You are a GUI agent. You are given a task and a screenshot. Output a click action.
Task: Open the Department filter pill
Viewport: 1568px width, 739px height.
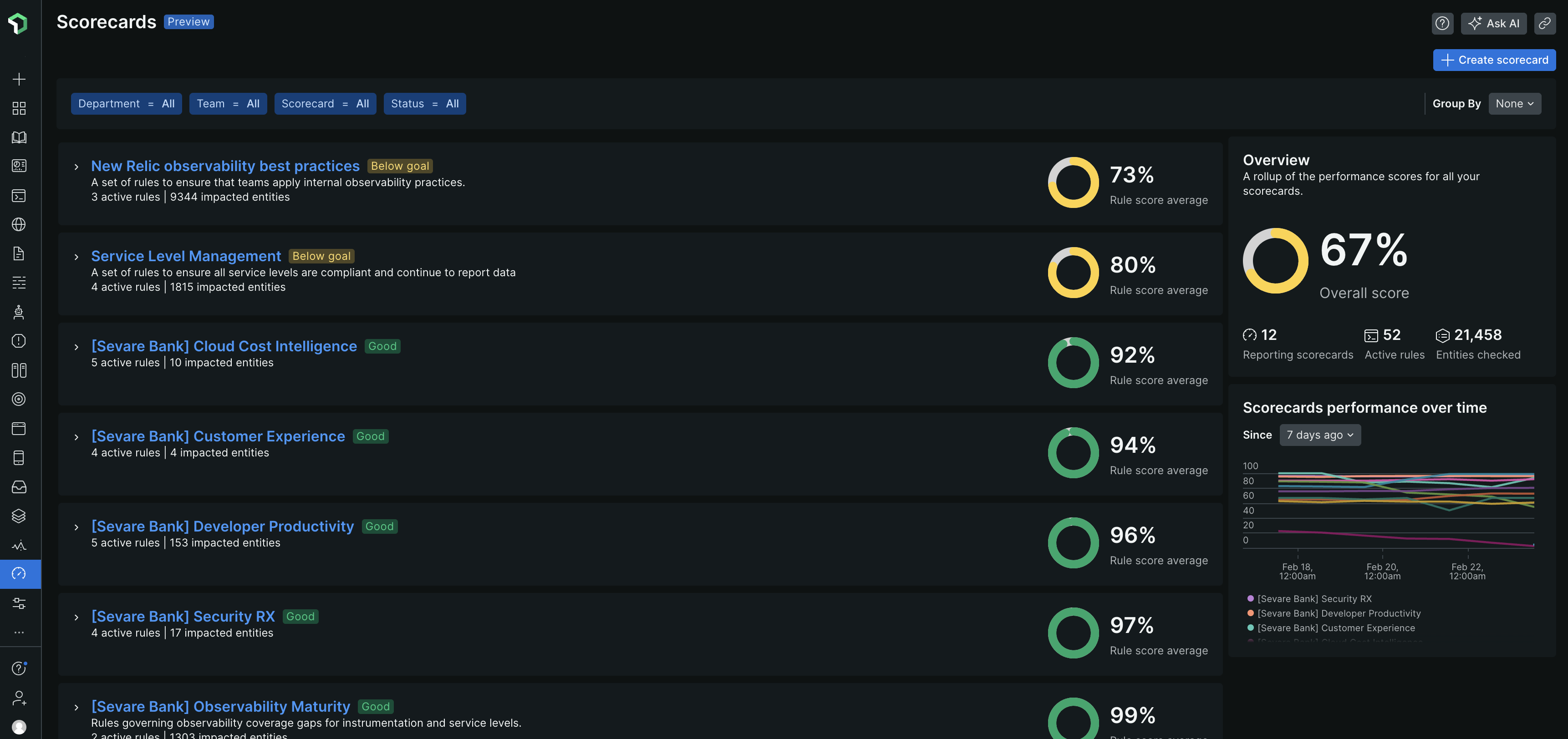pos(126,103)
